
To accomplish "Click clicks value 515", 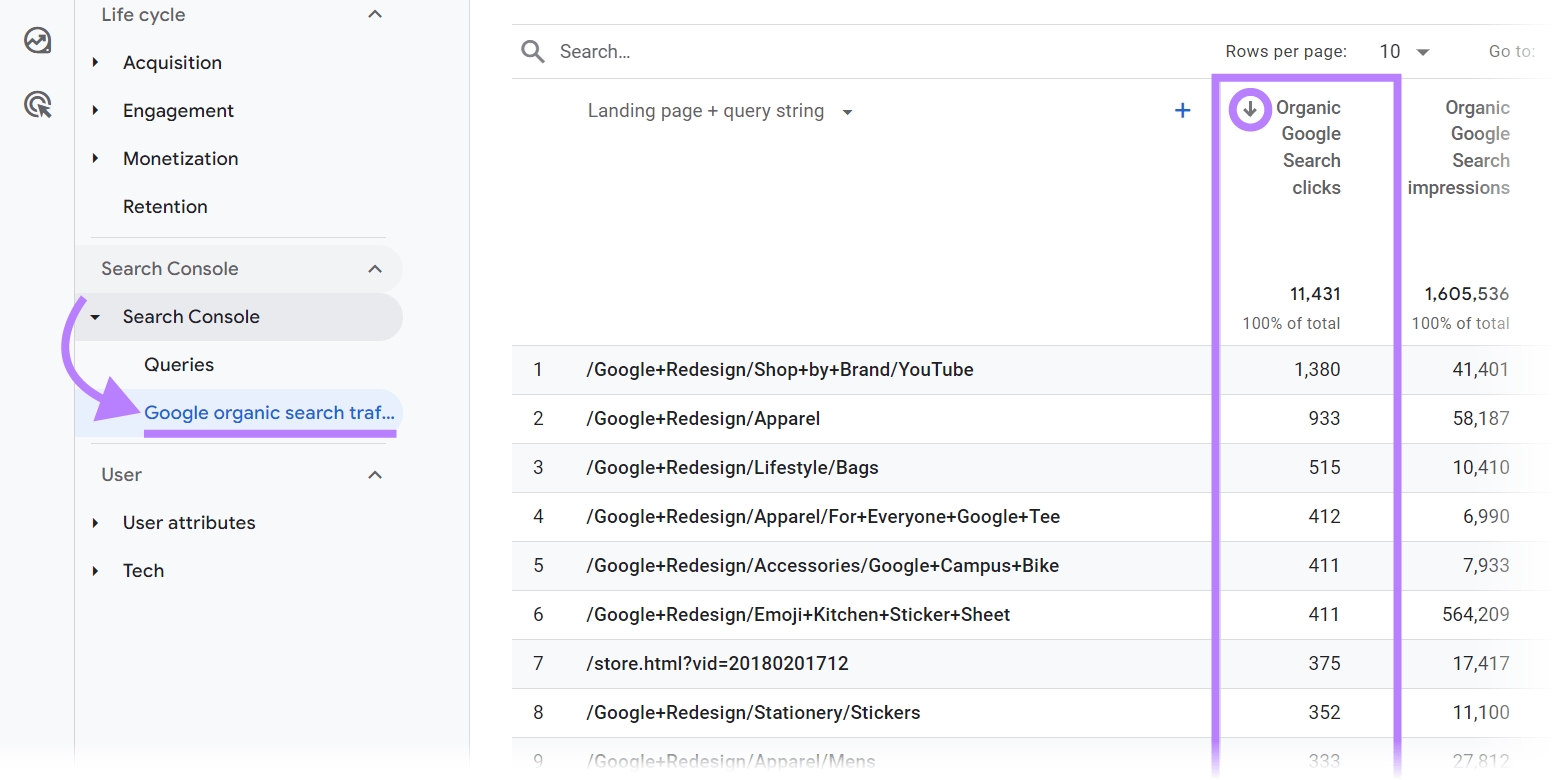I will click(1324, 468).
